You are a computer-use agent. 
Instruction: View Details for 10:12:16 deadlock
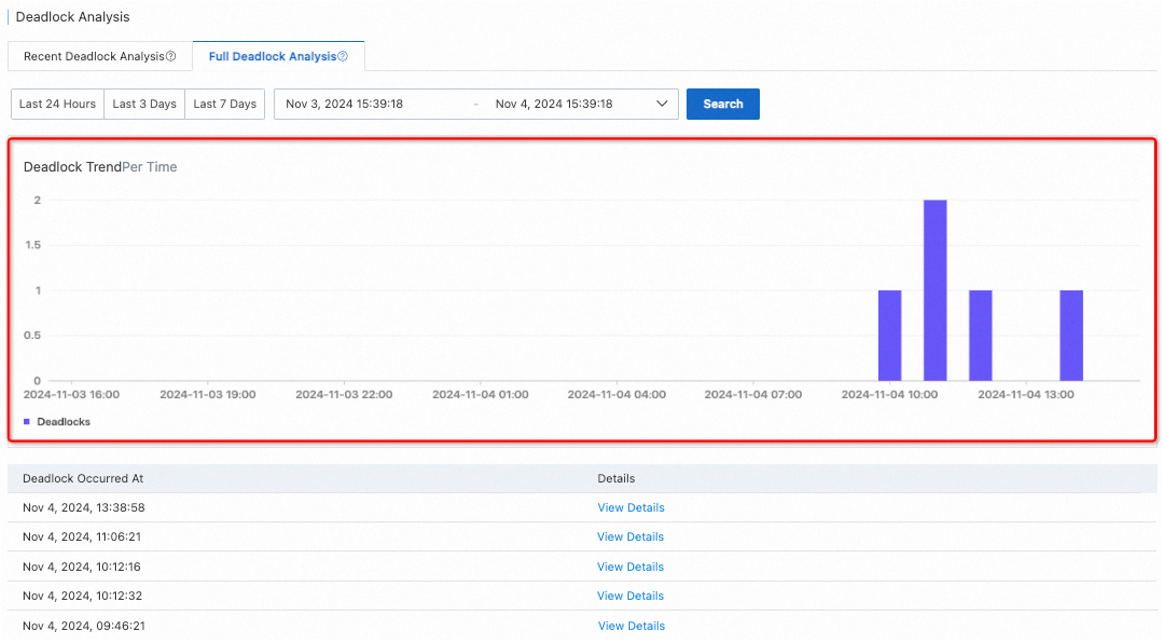(x=631, y=567)
